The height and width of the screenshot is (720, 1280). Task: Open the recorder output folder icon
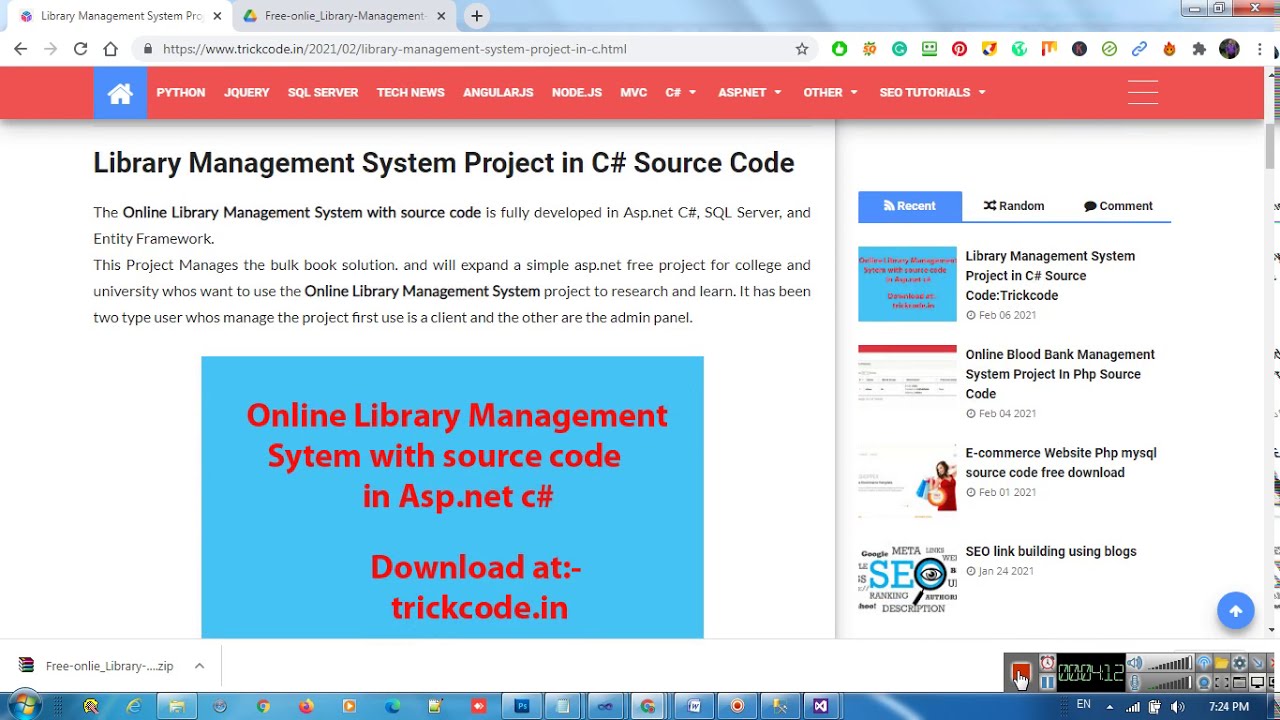(1221, 663)
